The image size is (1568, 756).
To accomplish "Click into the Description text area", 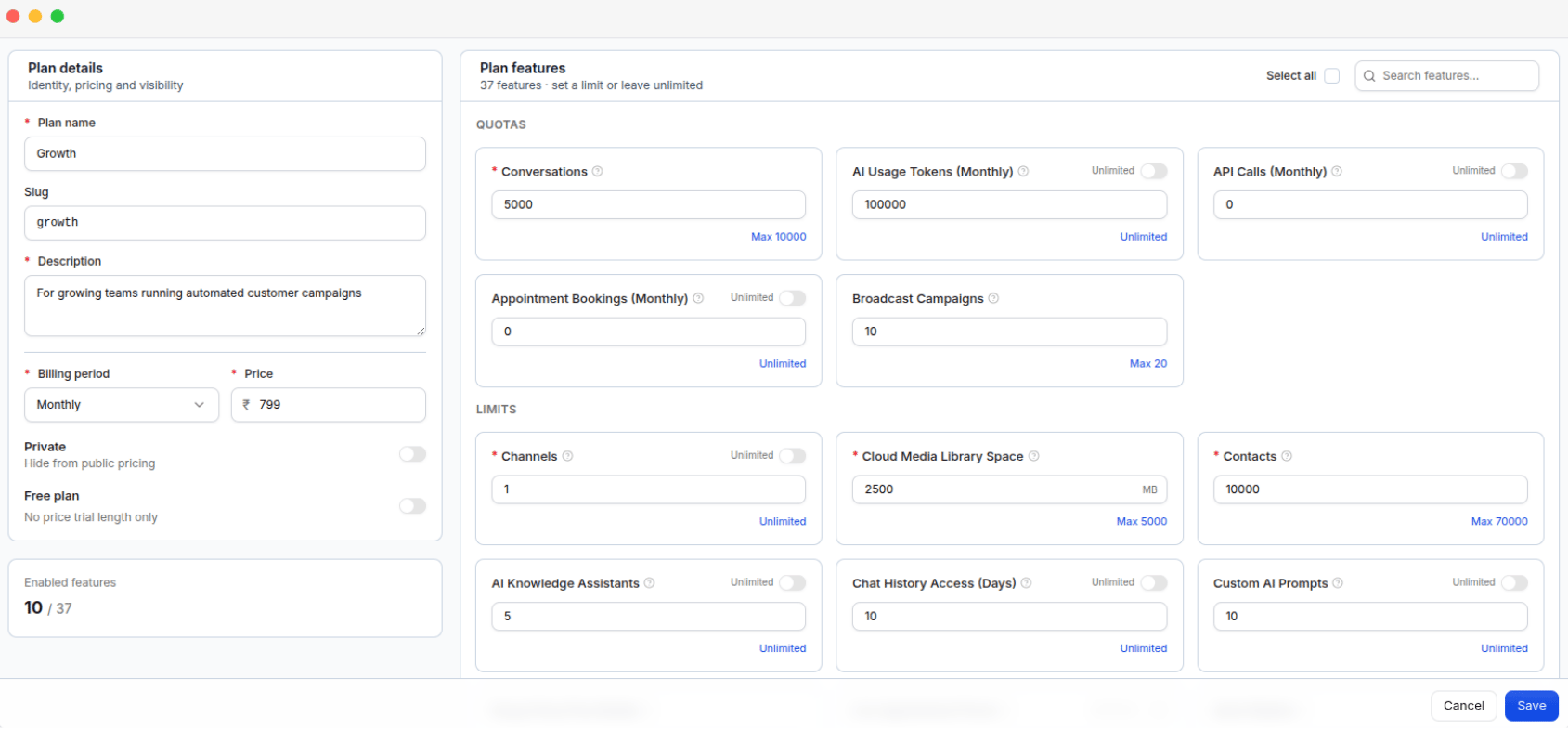I will (225, 306).
